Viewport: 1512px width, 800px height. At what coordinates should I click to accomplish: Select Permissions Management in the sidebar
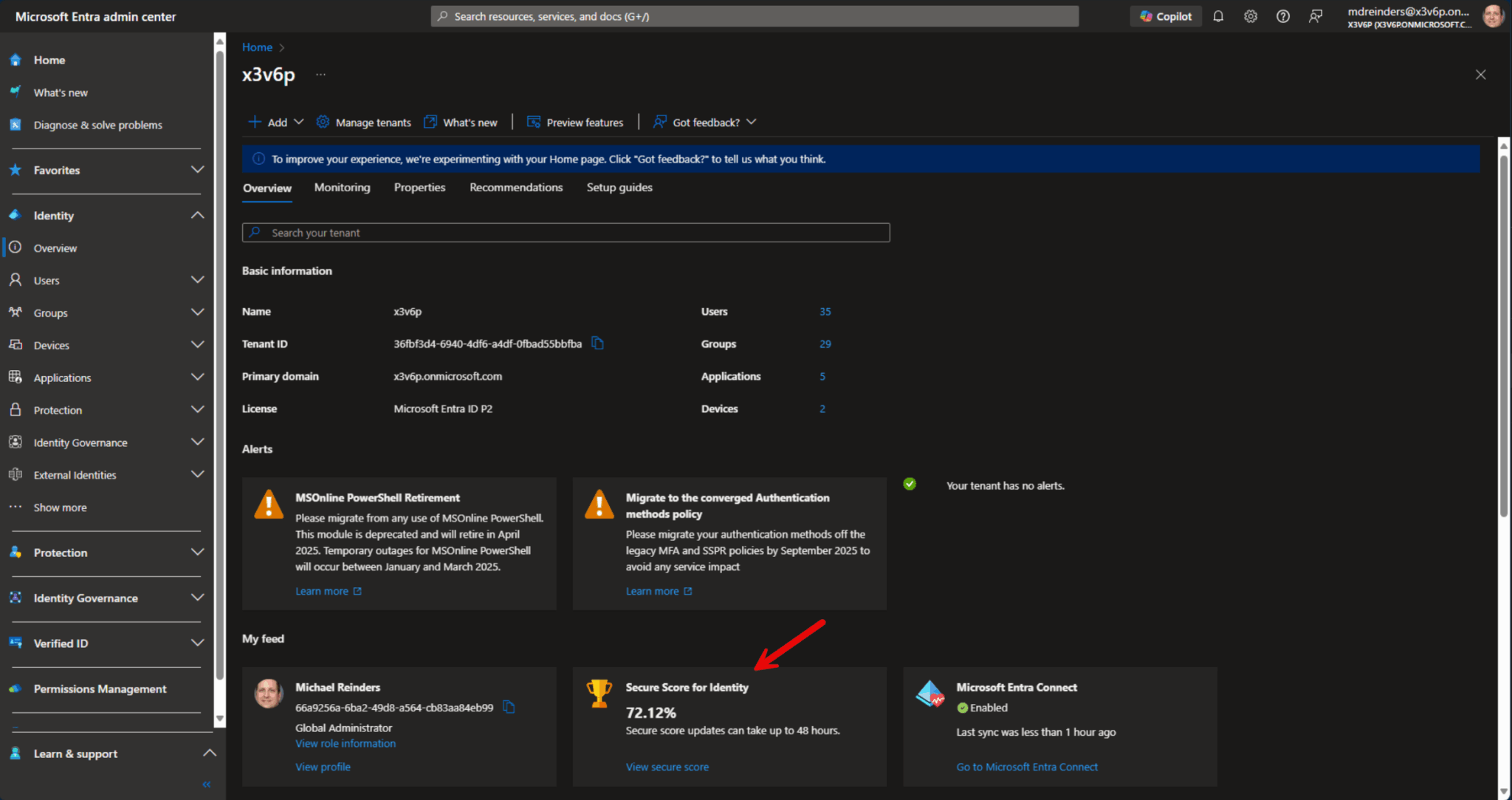pos(99,688)
